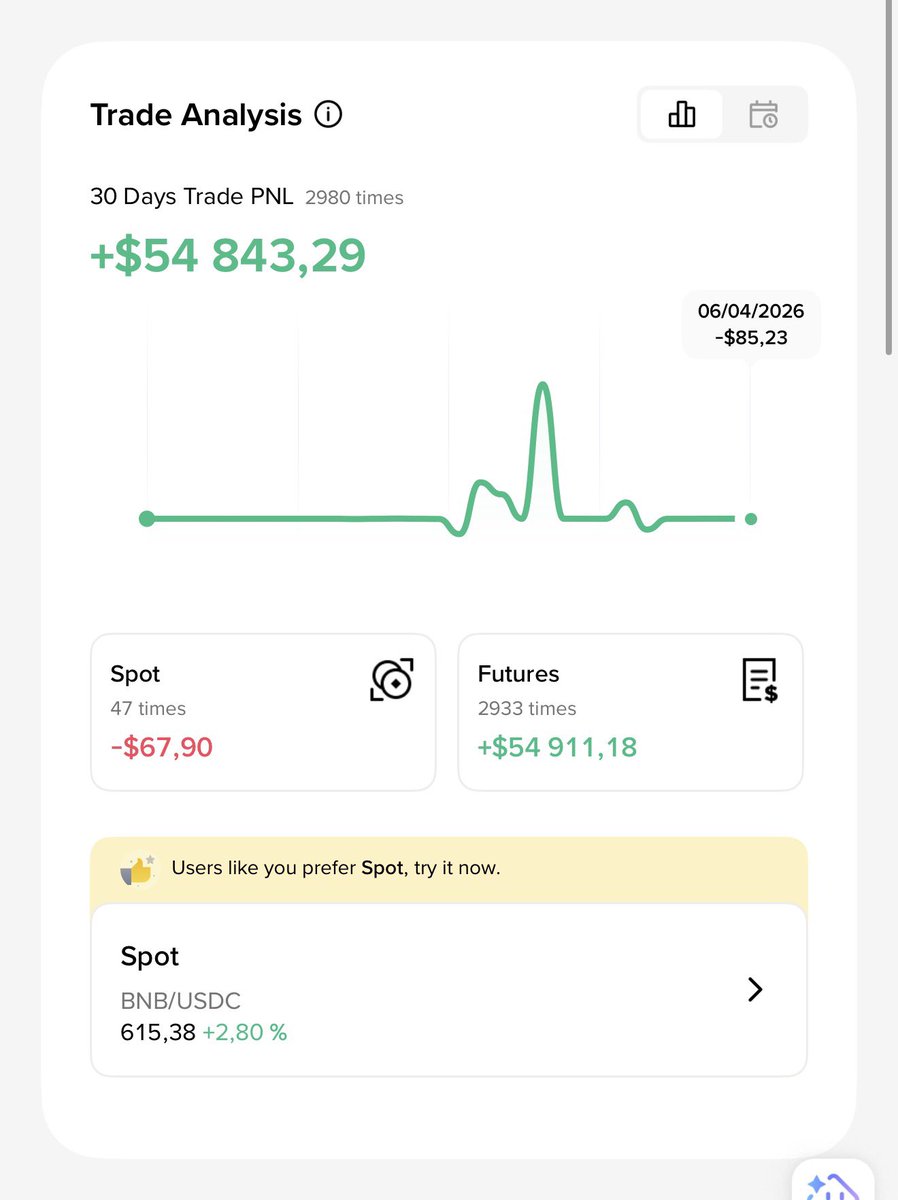Open the Futures PNL card
The width and height of the screenshot is (898, 1200).
[630, 712]
